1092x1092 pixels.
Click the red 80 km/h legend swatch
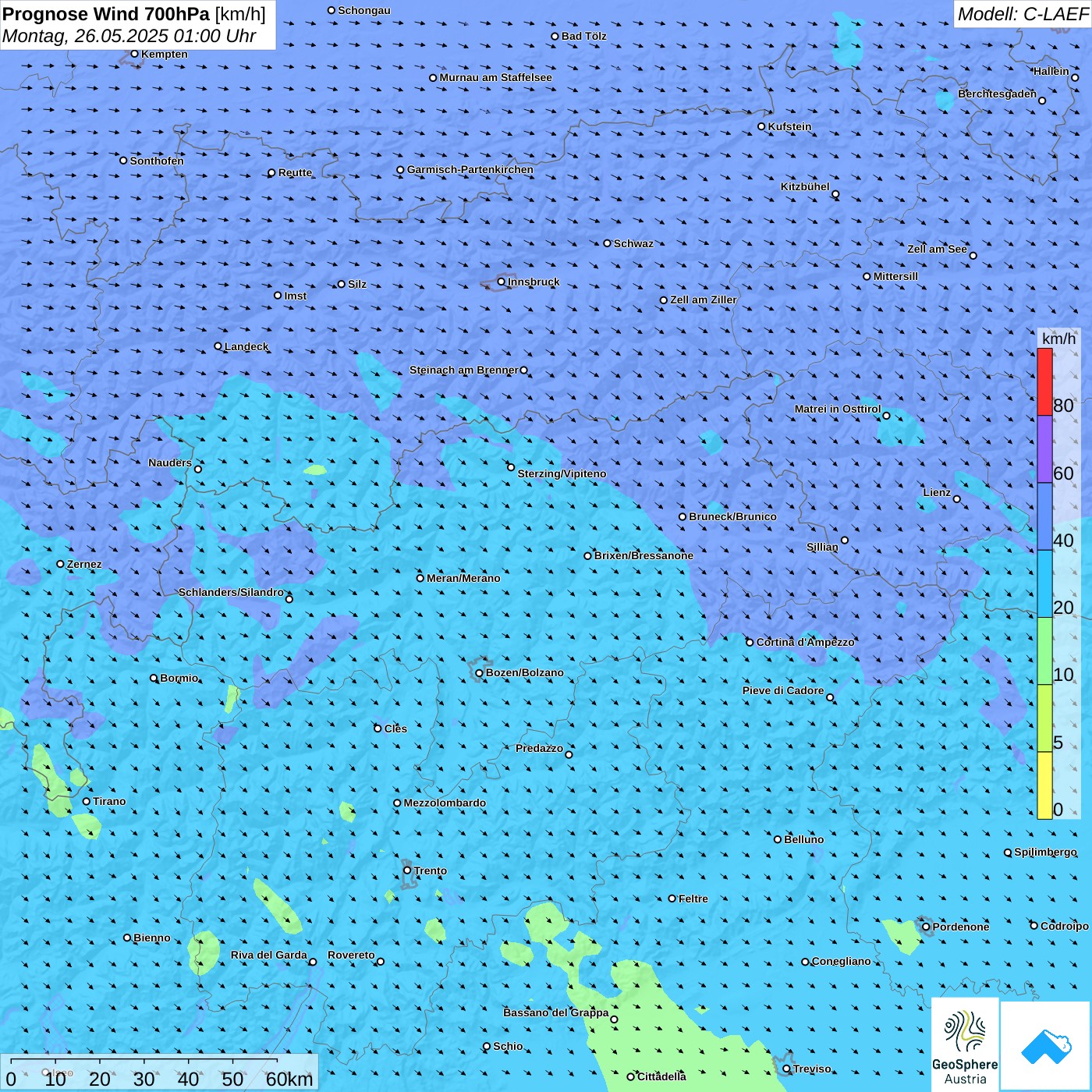(x=1044, y=382)
